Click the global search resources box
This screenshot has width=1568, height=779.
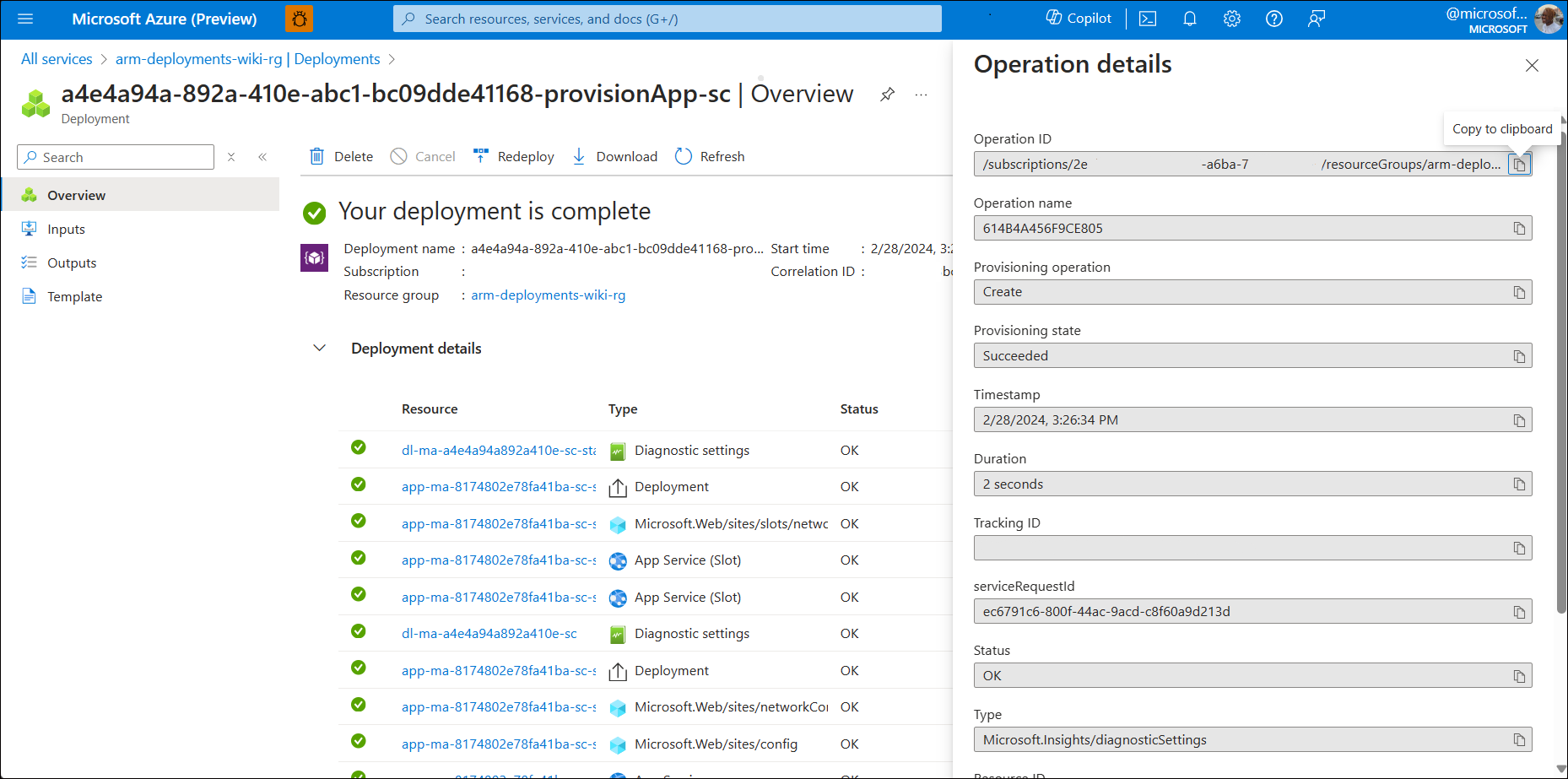coord(668,19)
